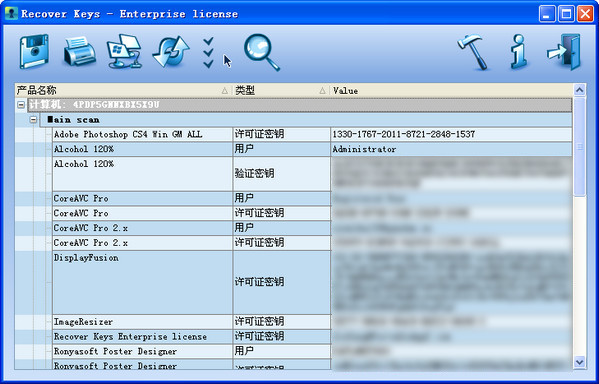Collapse the 计算机 4PDP5GWNXBX5X9U node
The height and width of the screenshot is (384, 599).
21,105
